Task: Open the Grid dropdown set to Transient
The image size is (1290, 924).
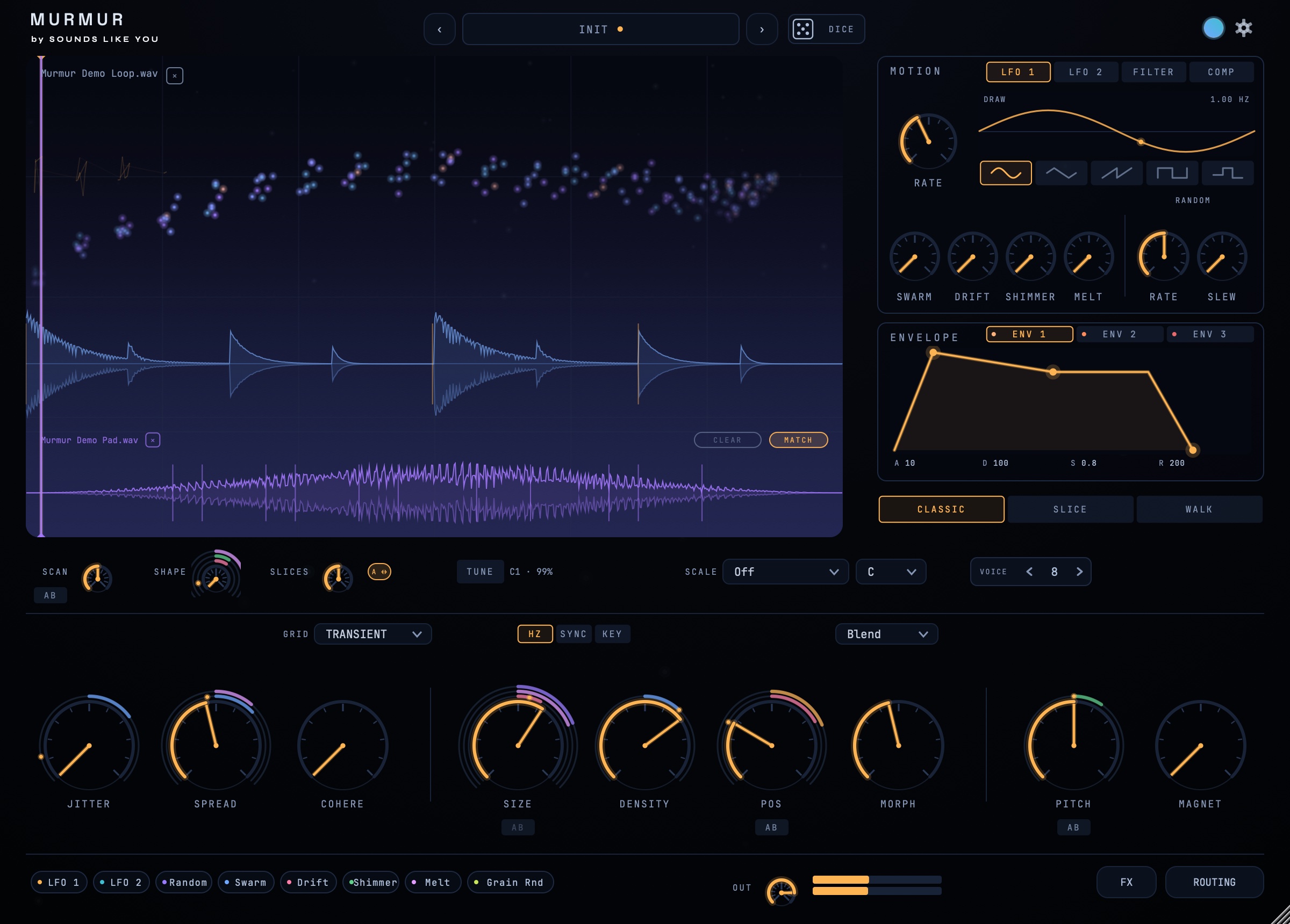Action: point(372,634)
